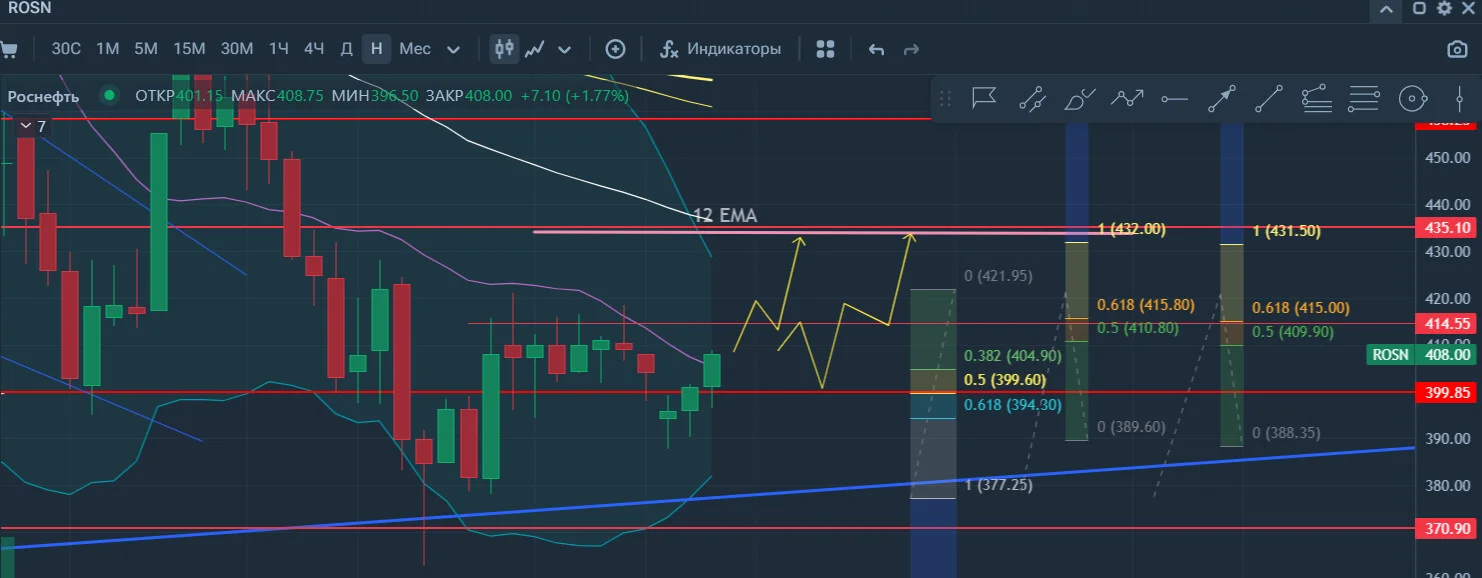Undo the last chart action
The image size is (1482, 578).
click(x=877, y=49)
